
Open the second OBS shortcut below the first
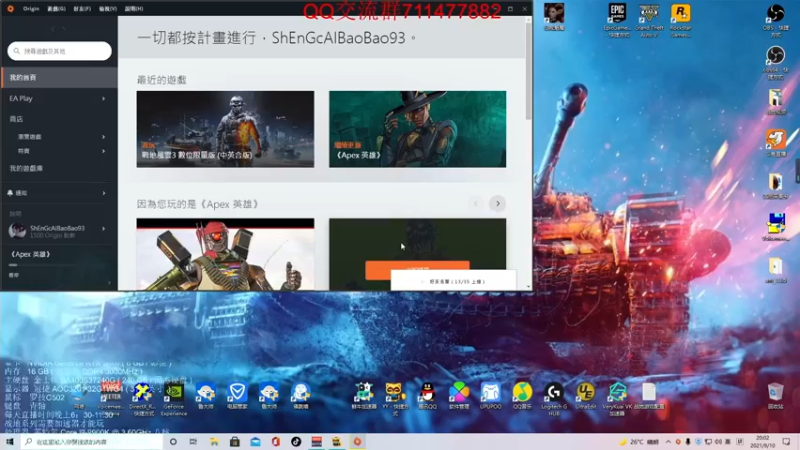tap(776, 62)
